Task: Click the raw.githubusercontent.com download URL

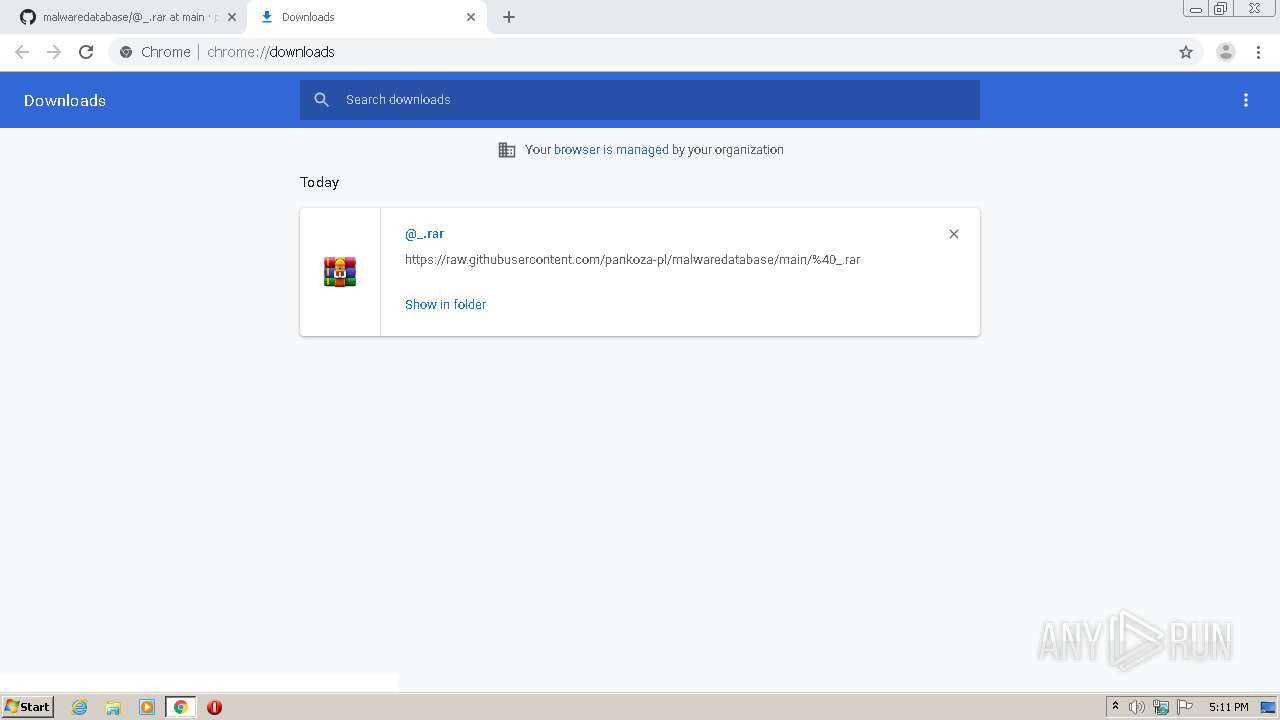Action: click(x=632, y=260)
